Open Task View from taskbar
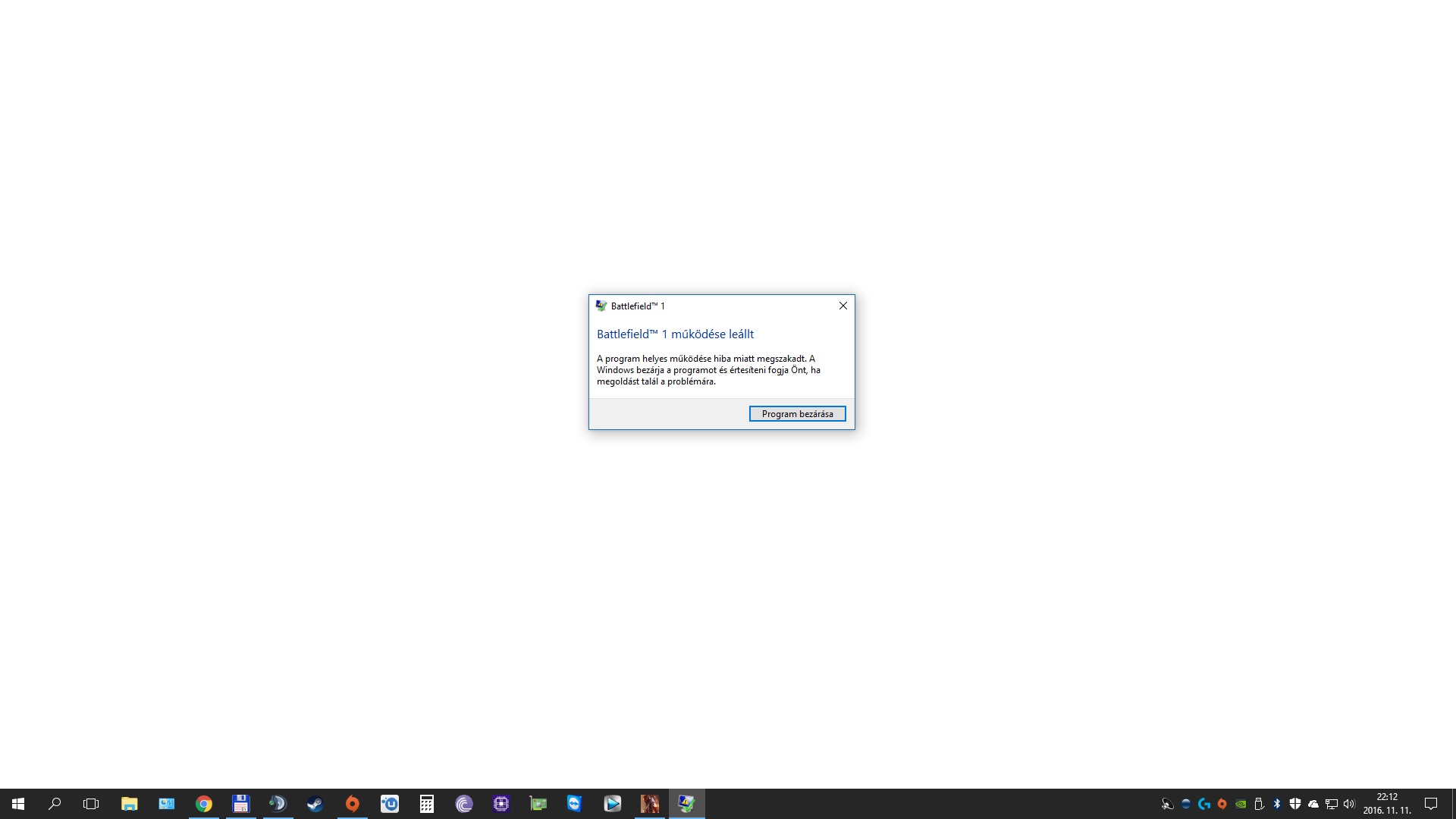Screen dimensions: 1456x819 point(91,804)
